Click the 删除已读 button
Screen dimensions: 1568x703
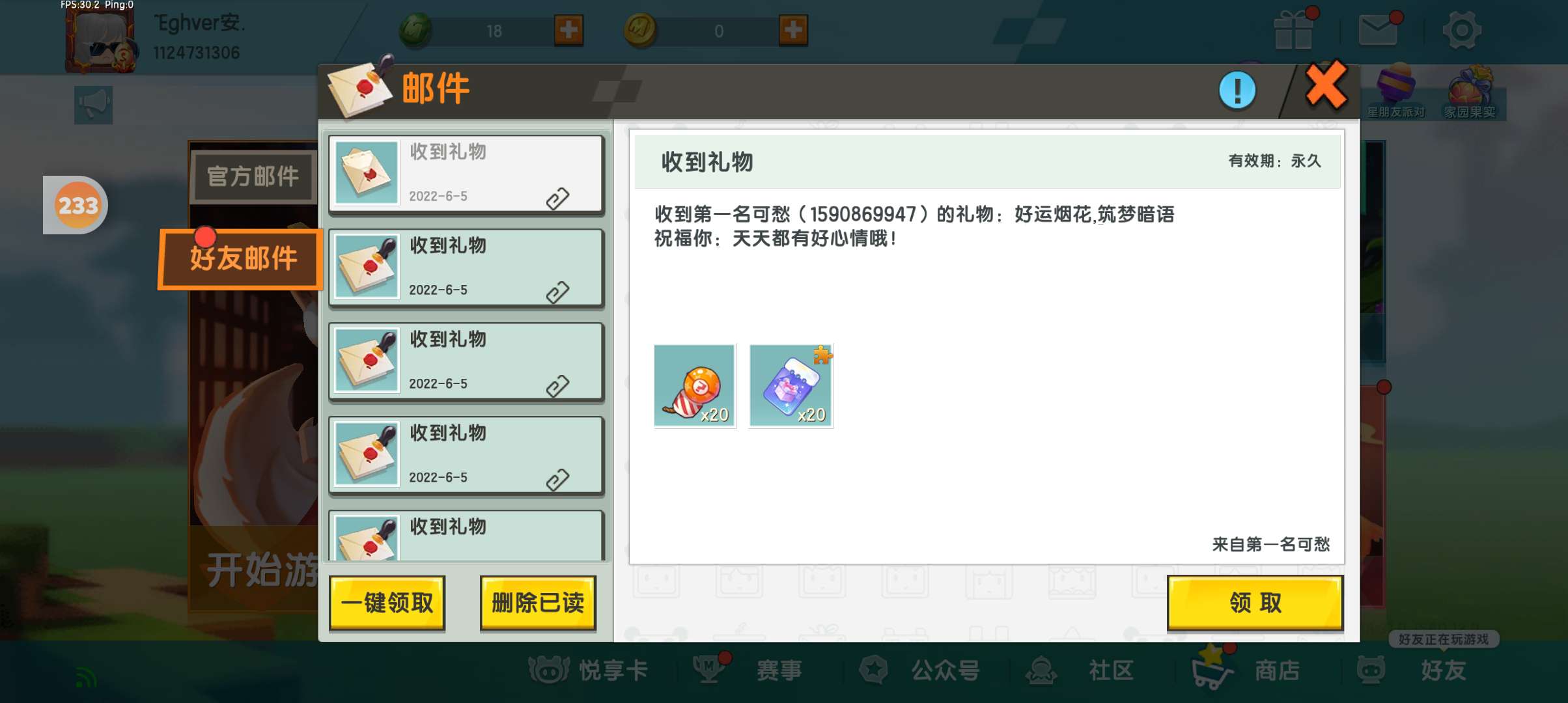[538, 603]
